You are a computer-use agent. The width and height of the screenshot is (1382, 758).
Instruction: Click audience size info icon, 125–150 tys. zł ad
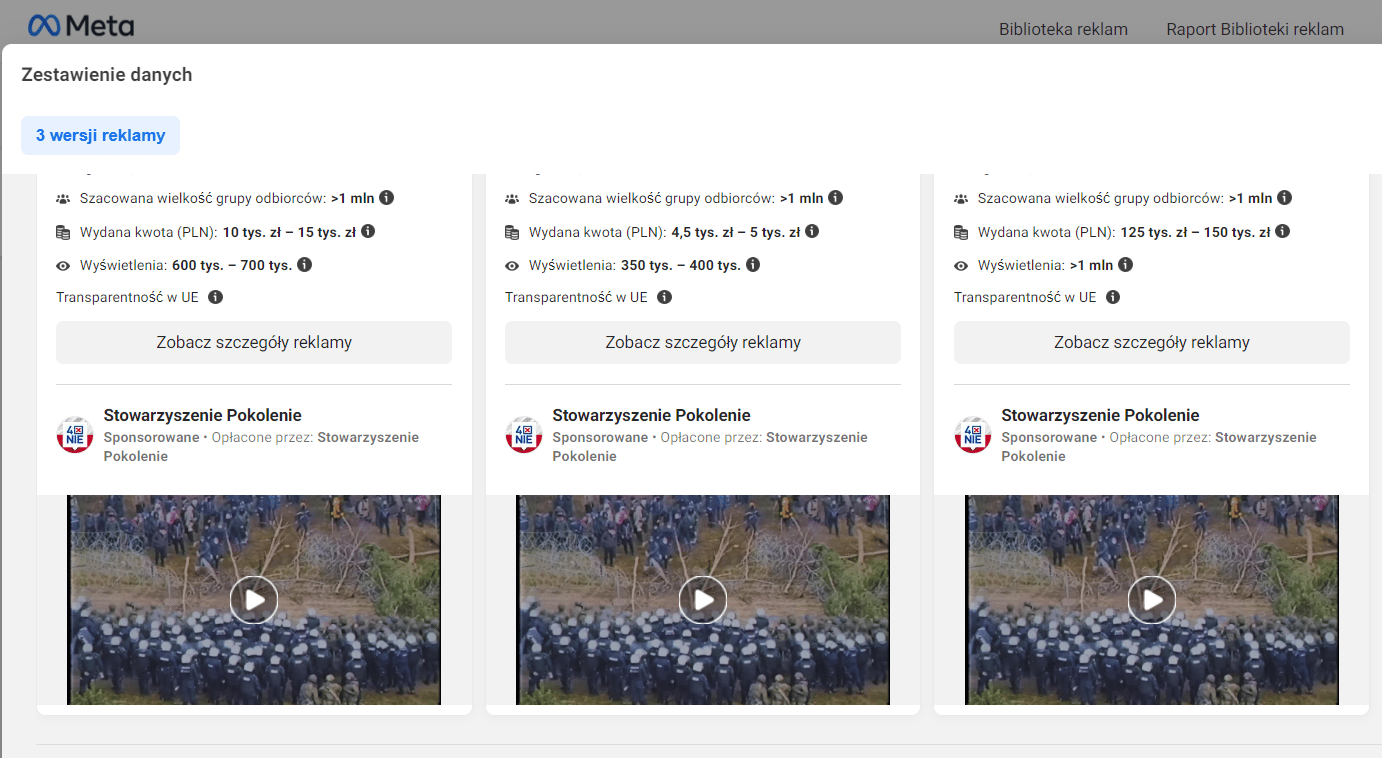pyautogui.click(x=1284, y=198)
